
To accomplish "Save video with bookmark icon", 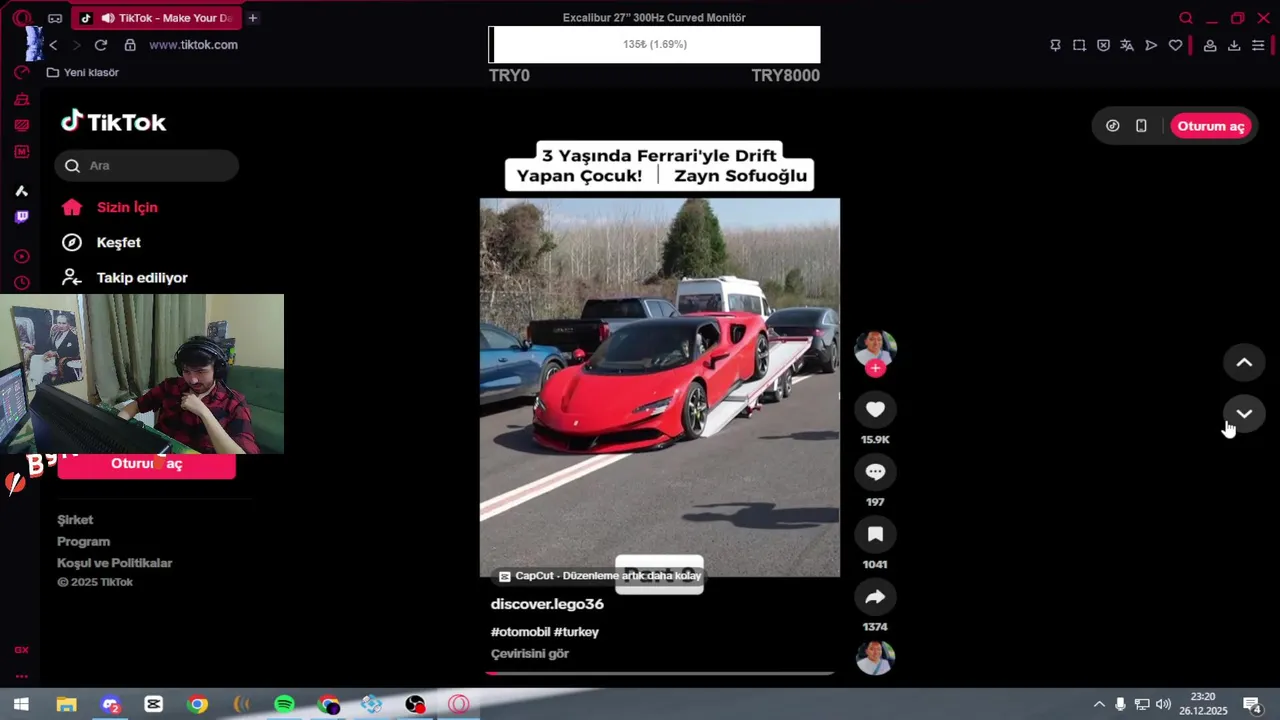I will pos(875,534).
